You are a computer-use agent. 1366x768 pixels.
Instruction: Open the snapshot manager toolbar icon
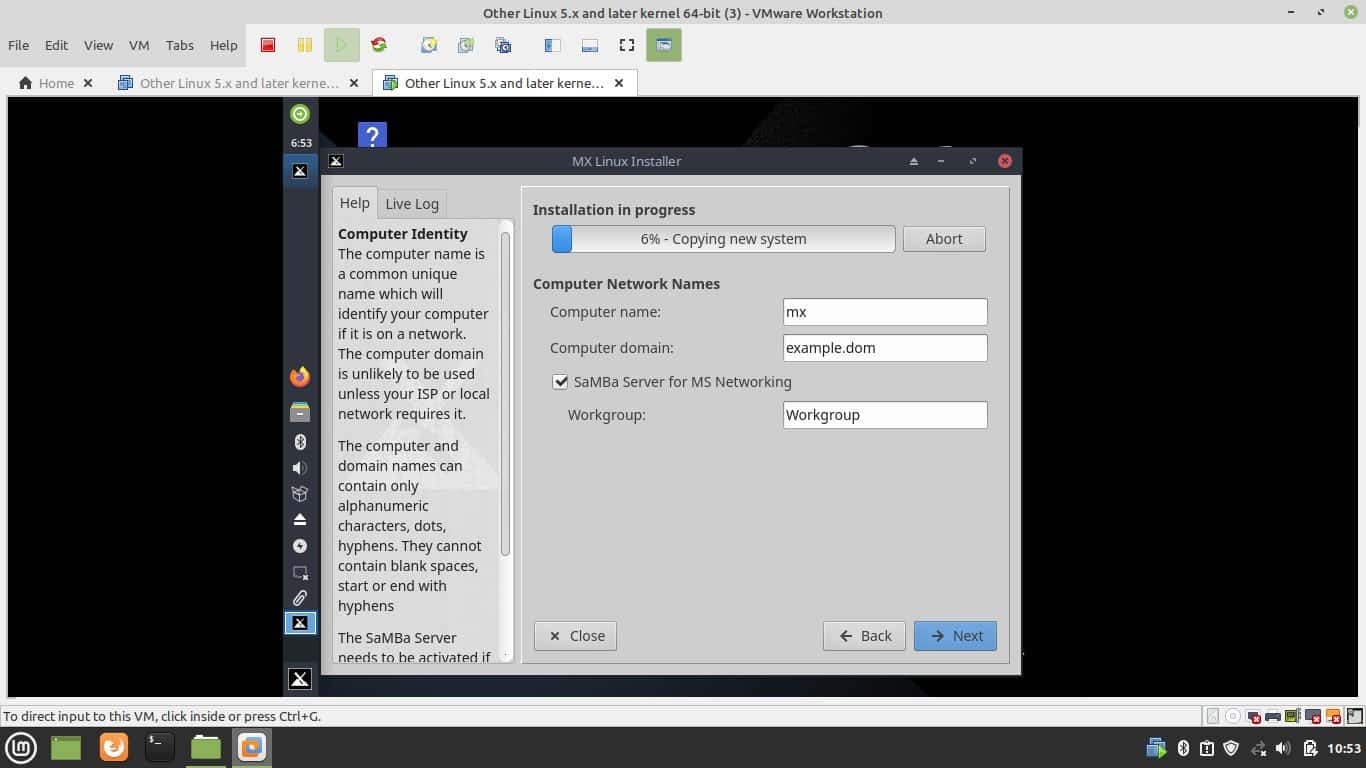503,45
